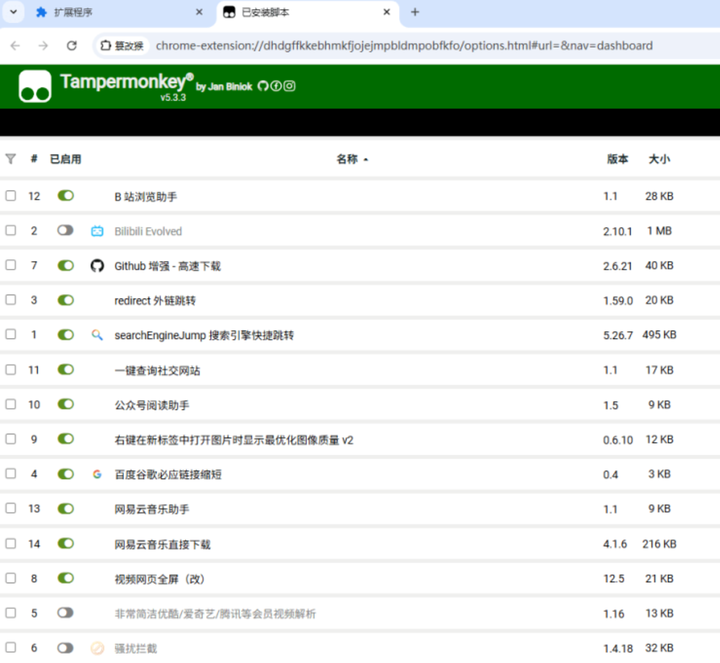The image size is (720, 663).
Task: Reload the page with refresh icon
Action: (x=72, y=45)
